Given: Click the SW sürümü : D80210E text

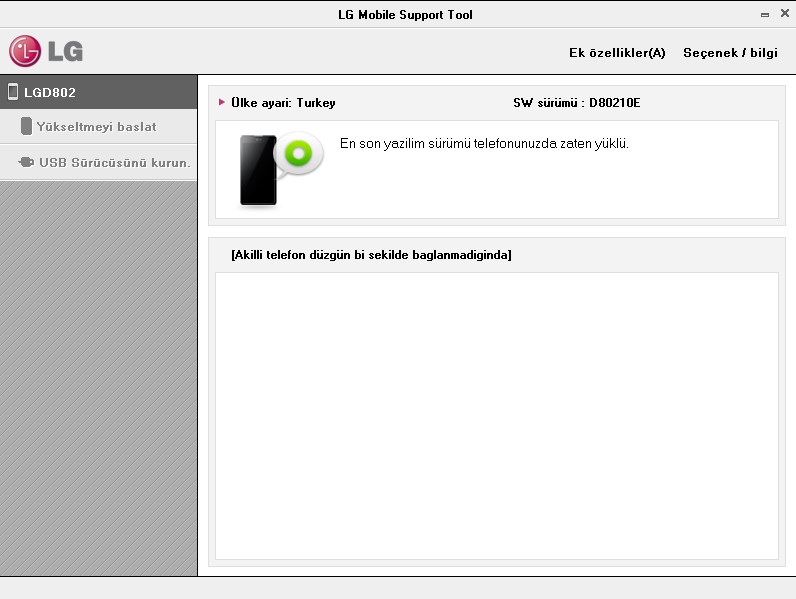Looking at the screenshot, I should point(577,103).
